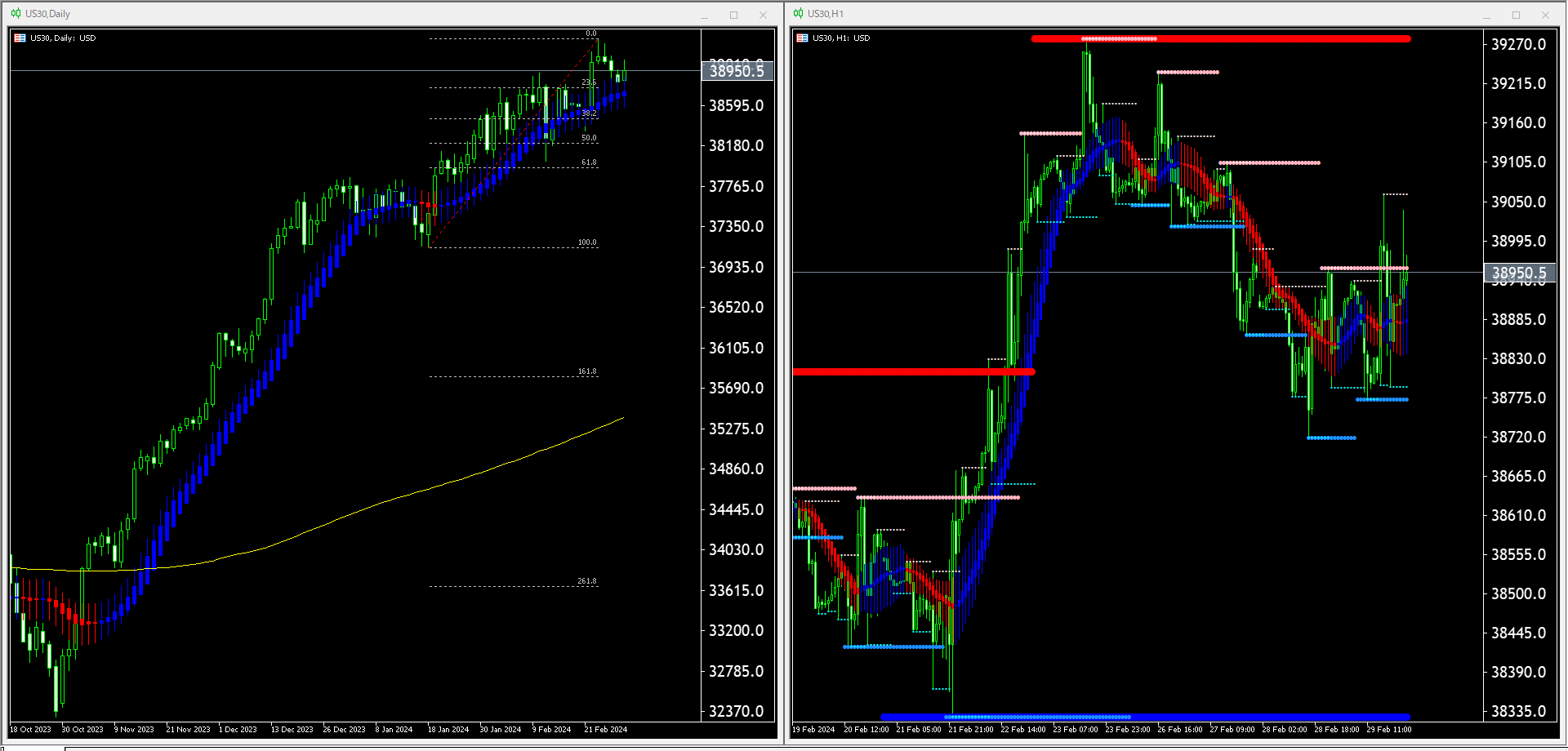The image size is (1568, 751).
Task: Click the 38335.0 price on the H1 axis
Action: (1519, 711)
